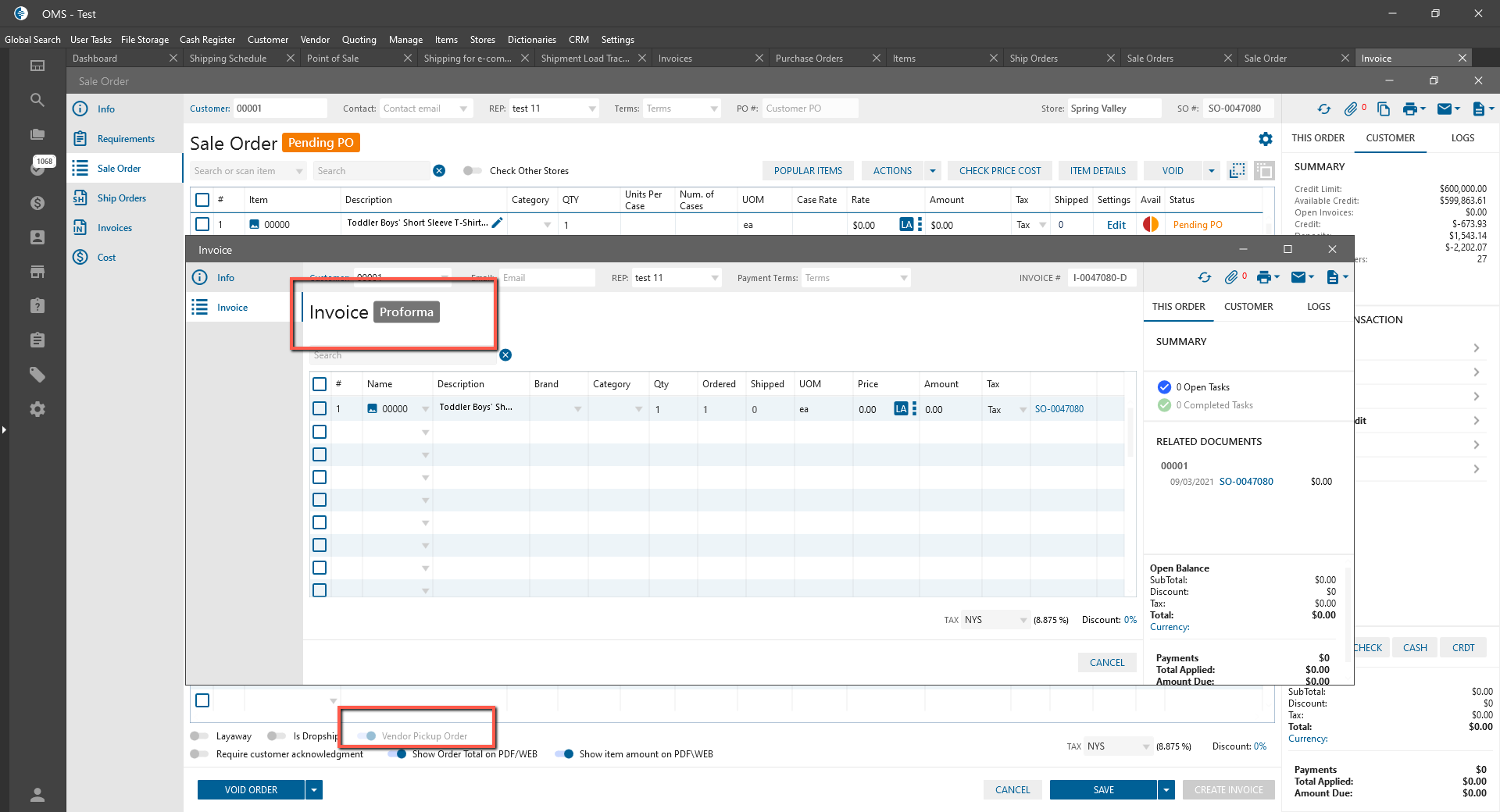Open the gear icon in left sidebar
The image size is (1500, 812).
(37, 409)
